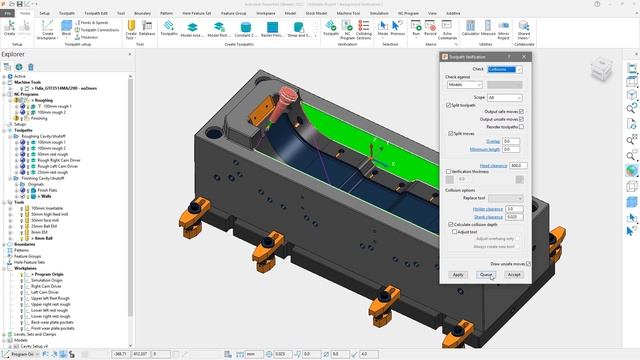Select the Steep and Shallow strategy icon
The width and height of the screenshot is (640, 360).
click(x=299, y=29)
